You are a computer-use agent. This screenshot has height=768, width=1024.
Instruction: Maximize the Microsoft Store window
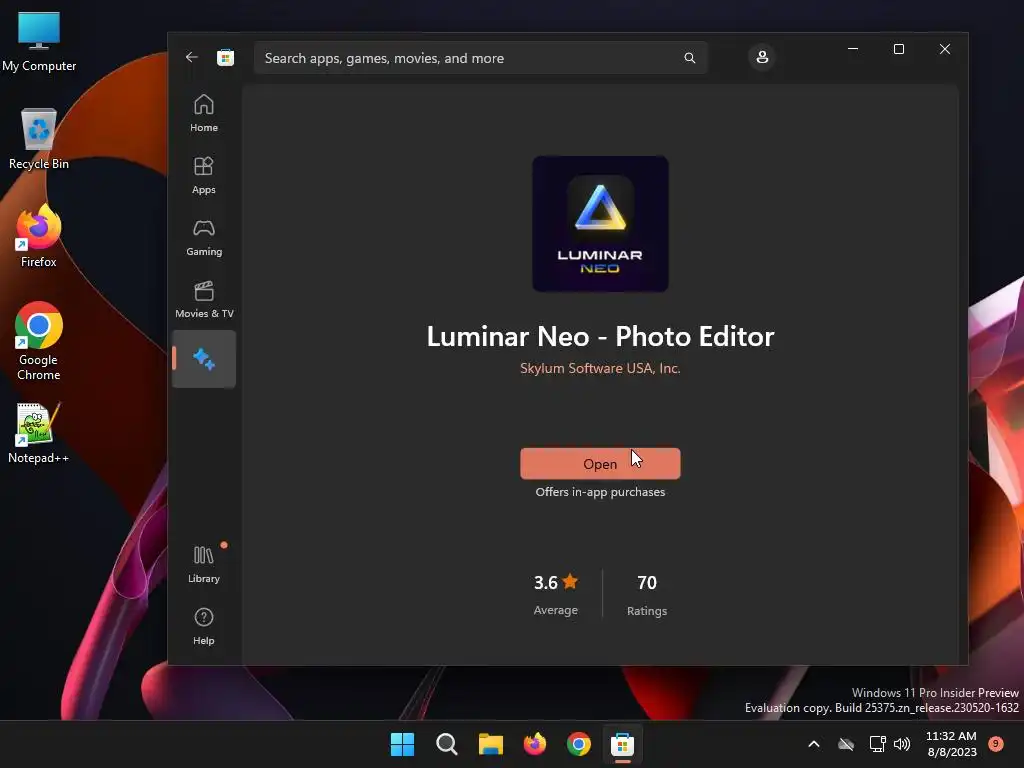click(x=899, y=49)
